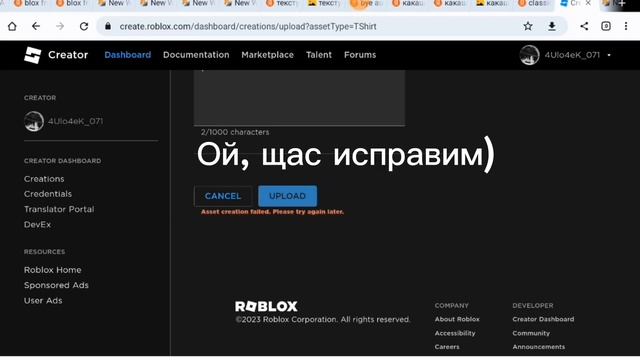Share this page with share icon
The height and width of the screenshot is (360, 640).
584,26
